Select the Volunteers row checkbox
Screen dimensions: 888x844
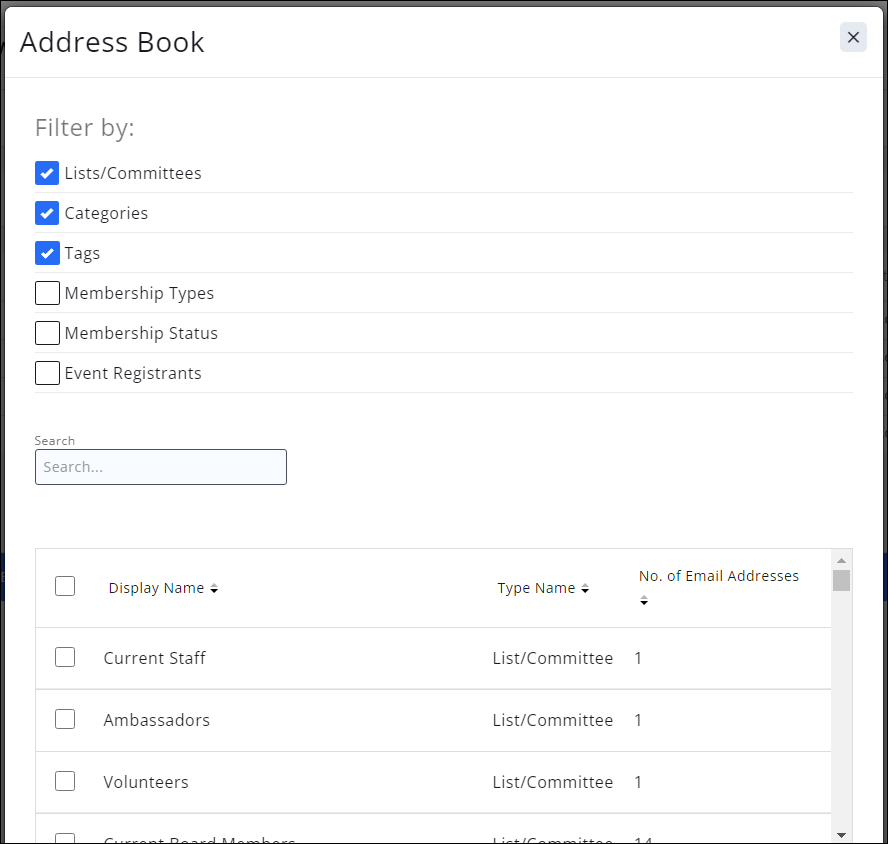tap(65, 781)
